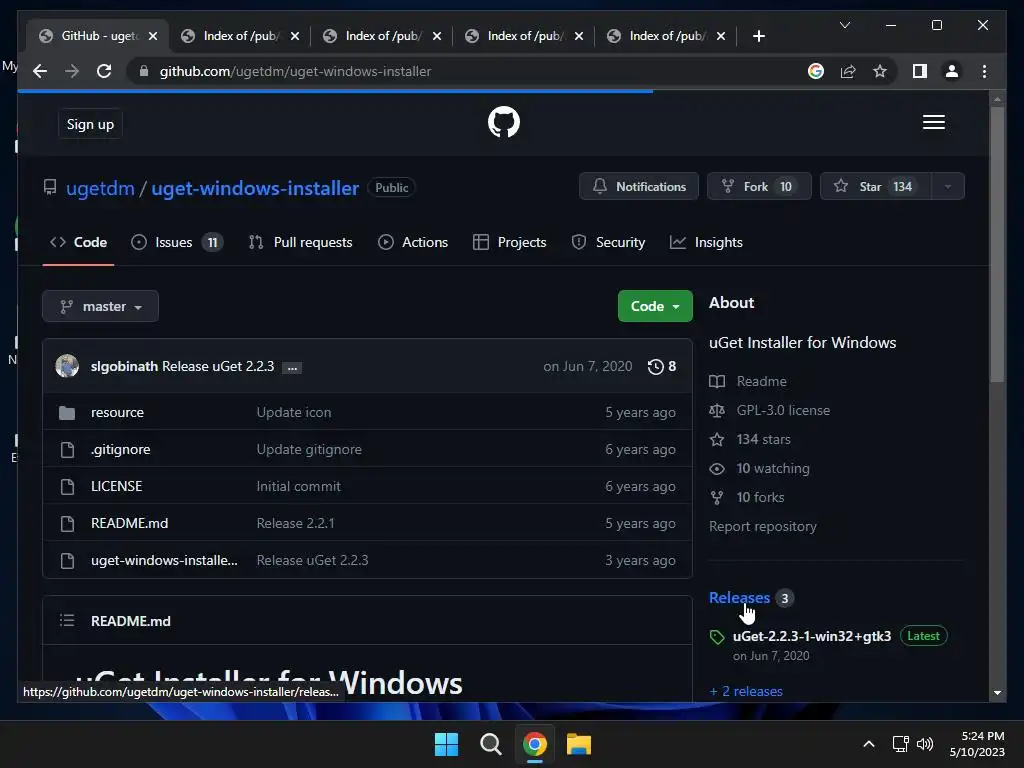
Task: Open the commit history clock icon
Action: coord(655,366)
